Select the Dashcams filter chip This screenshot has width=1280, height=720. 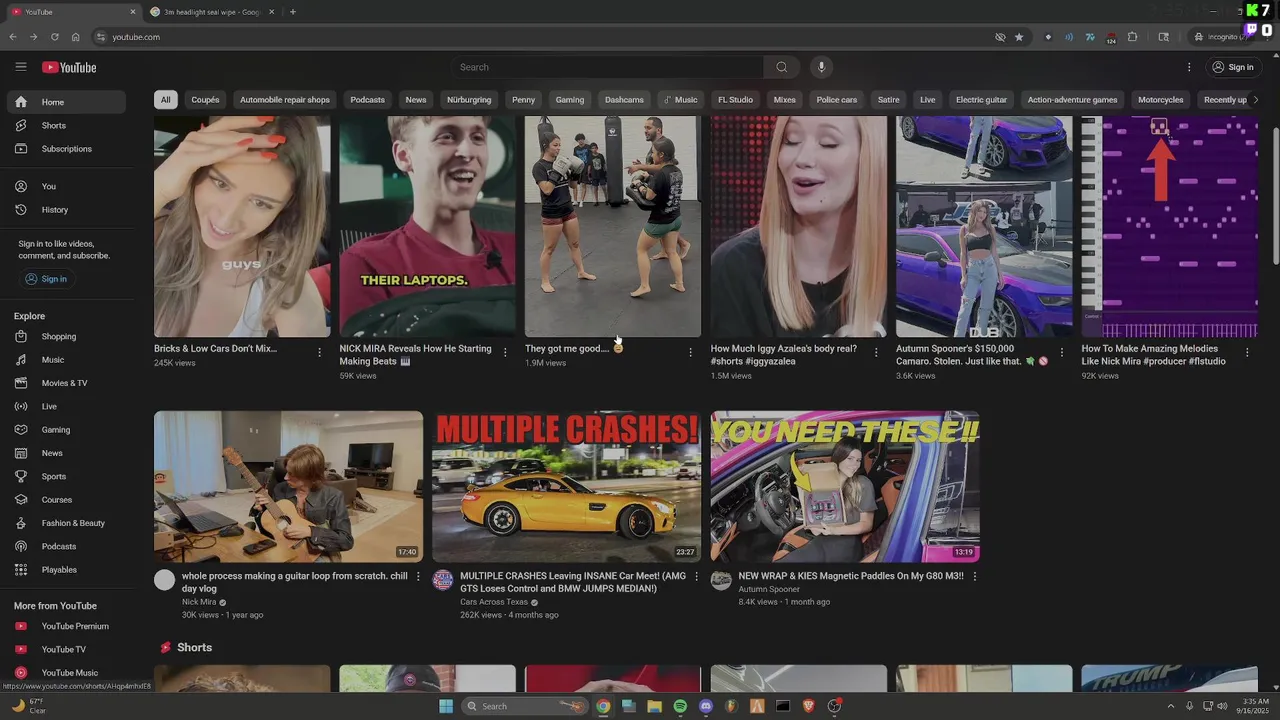(x=624, y=100)
